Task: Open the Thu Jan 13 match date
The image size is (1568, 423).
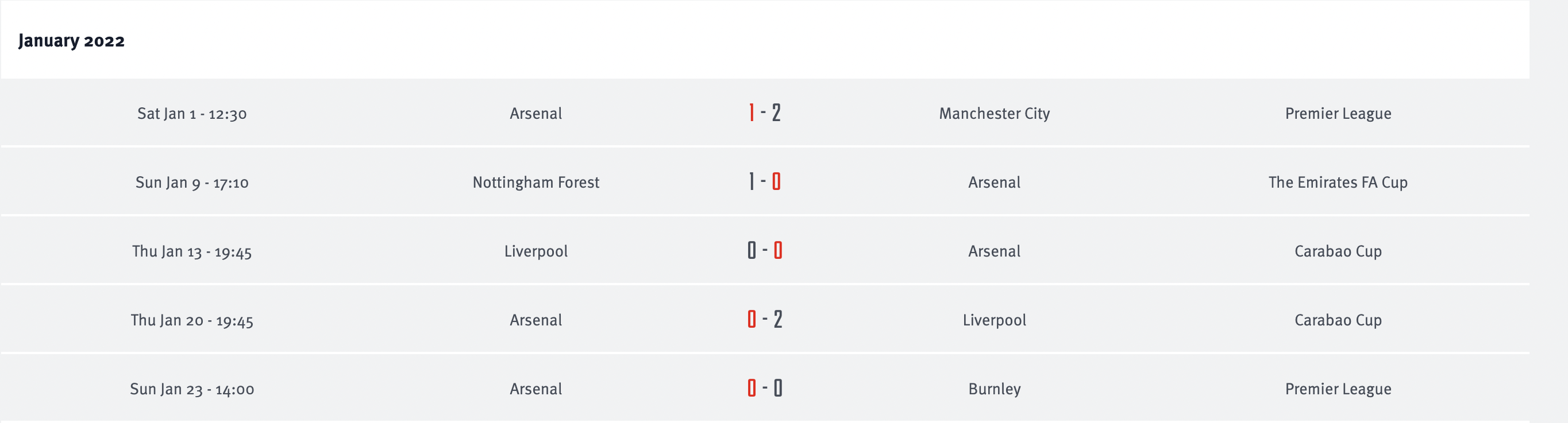Action: click(x=192, y=251)
